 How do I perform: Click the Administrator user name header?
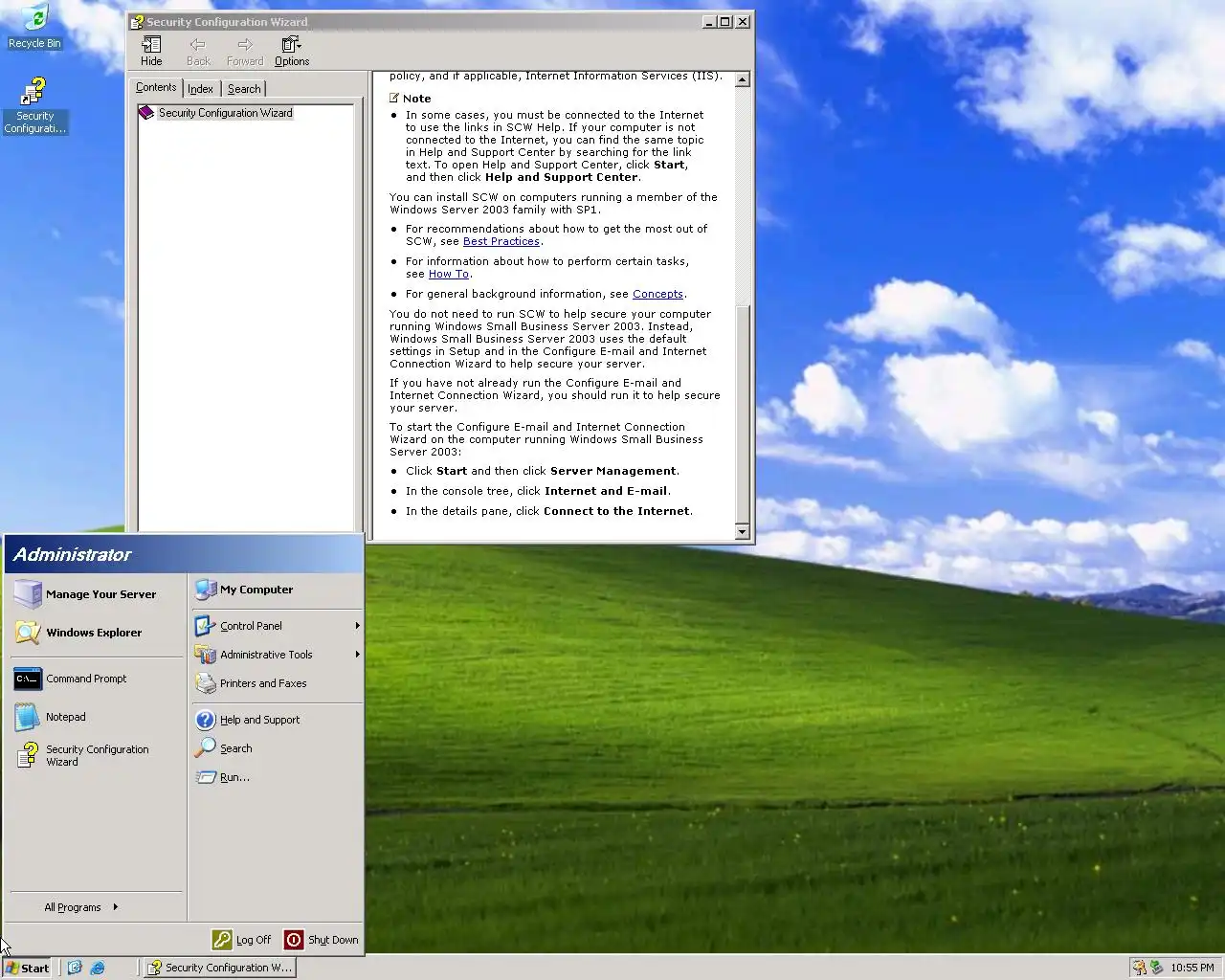pyautogui.click(x=73, y=554)
